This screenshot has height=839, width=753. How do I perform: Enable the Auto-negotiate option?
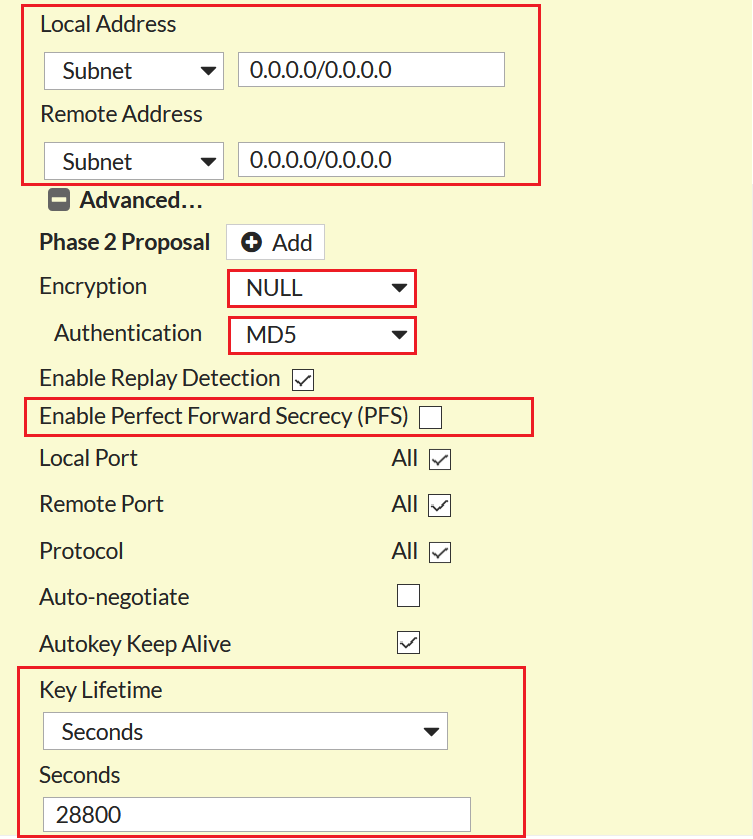coord(408,596)
